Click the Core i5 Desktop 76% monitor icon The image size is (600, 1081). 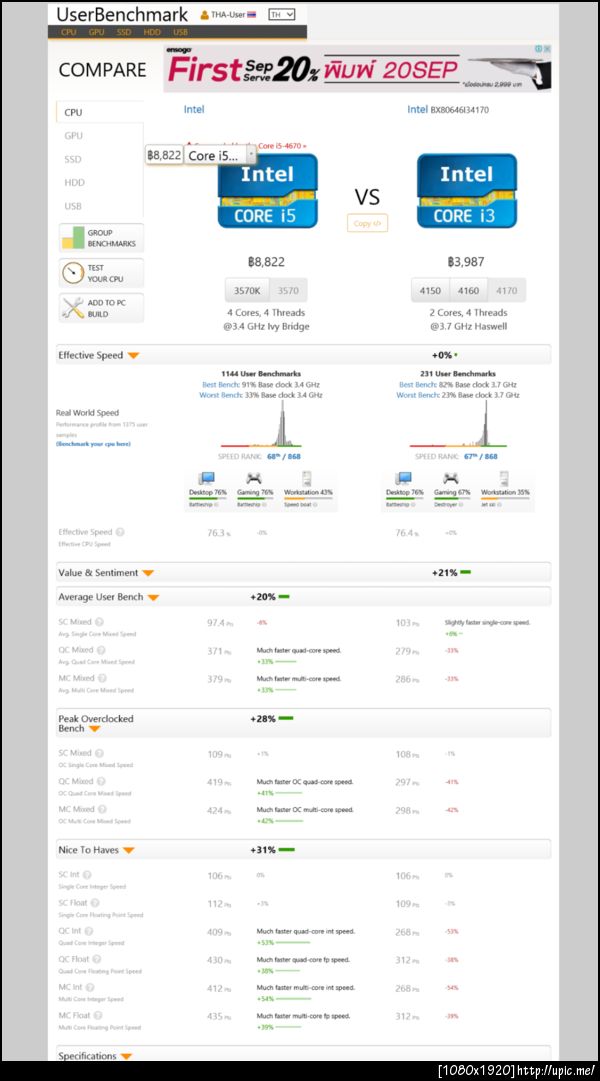206,478
